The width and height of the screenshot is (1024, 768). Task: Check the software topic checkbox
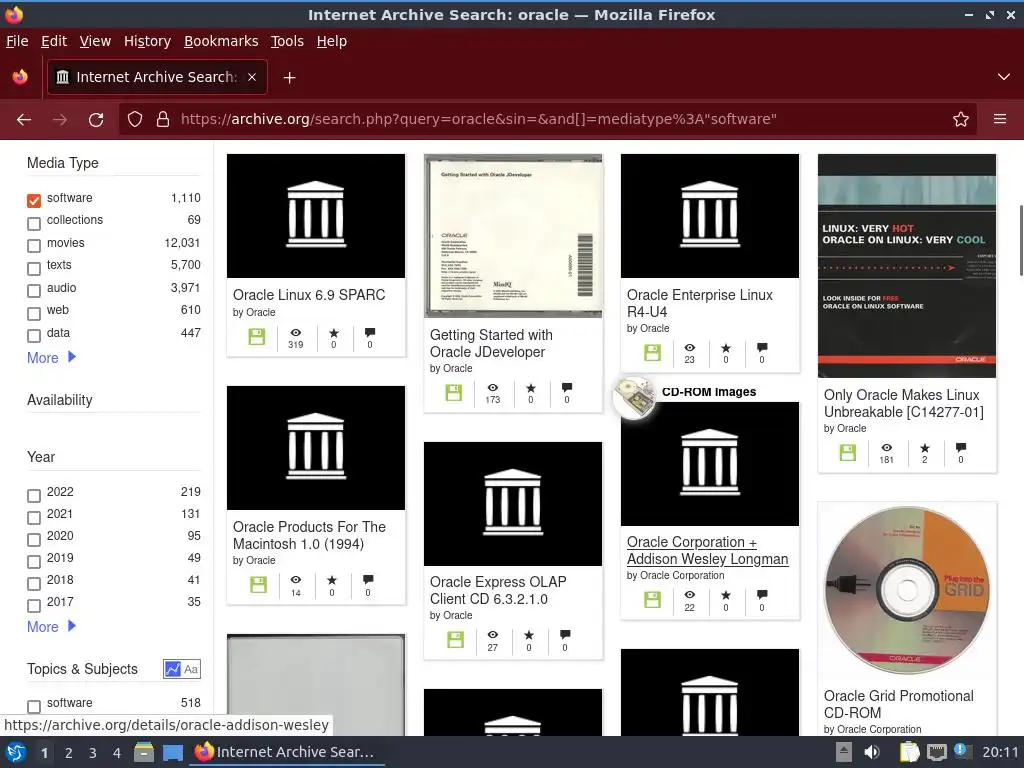[x=34, y=706]
